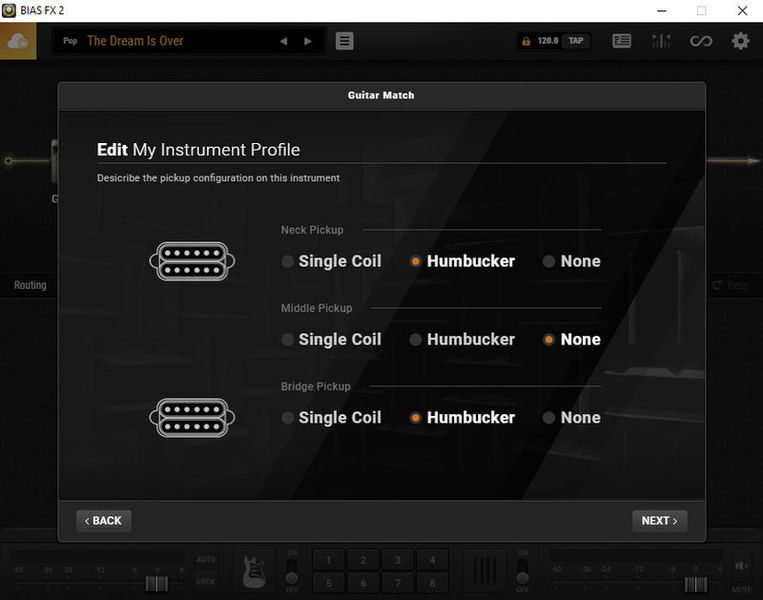Screen dimensions: 763x600
Task: Select scene button 3
Action: (398, 561)
